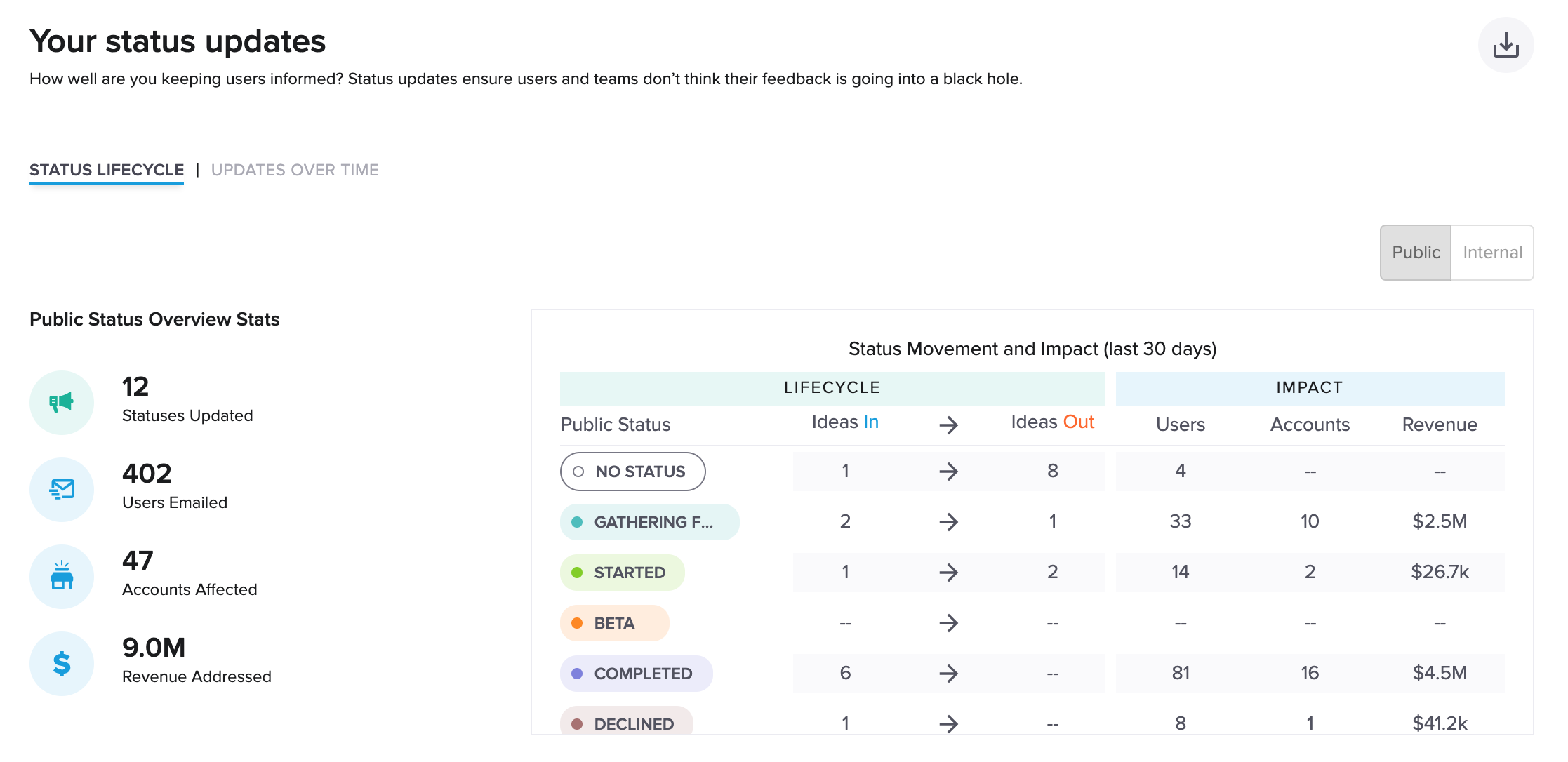Select the Public toggle option
This screenshot has width=1568, height=762.
pos(1415,252)
